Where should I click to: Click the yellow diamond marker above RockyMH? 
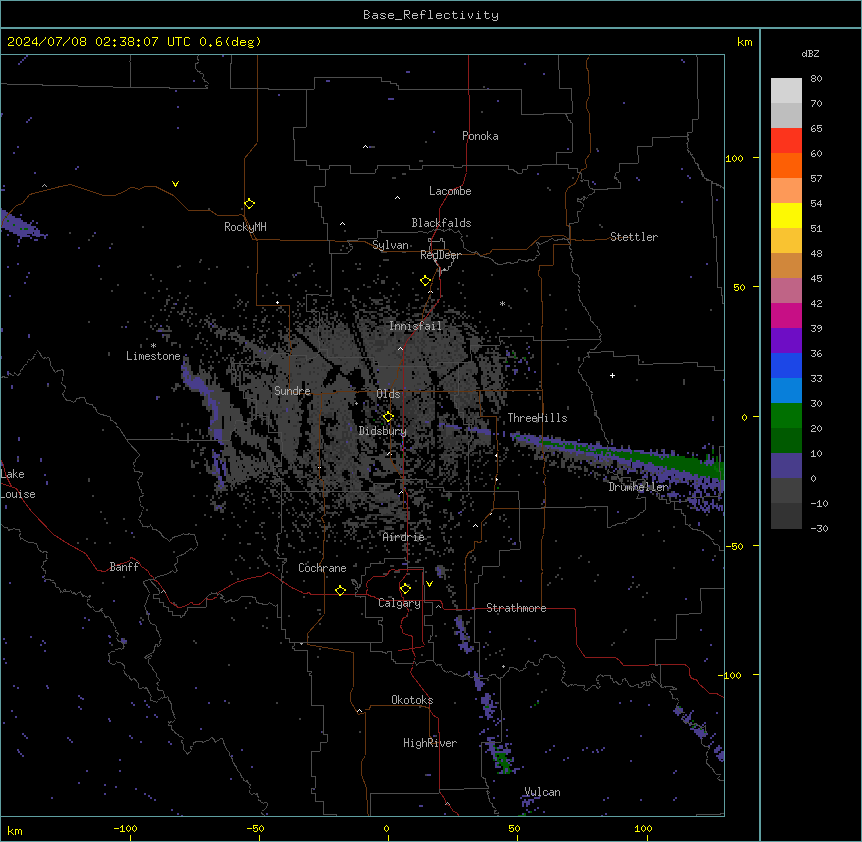249,204
